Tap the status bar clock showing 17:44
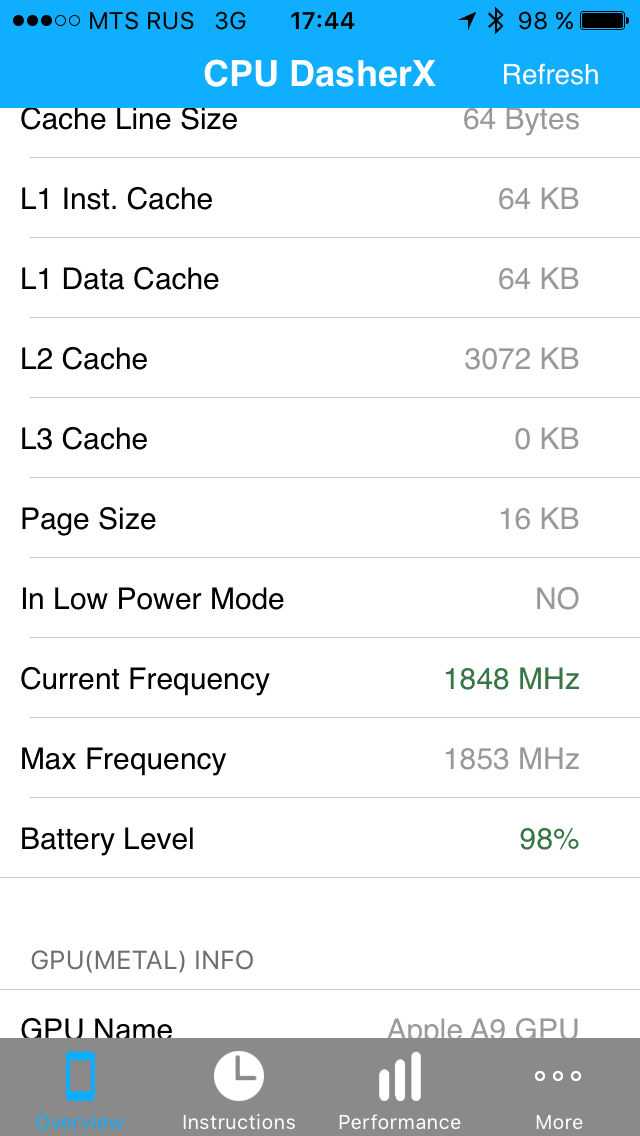 [322, 21]
